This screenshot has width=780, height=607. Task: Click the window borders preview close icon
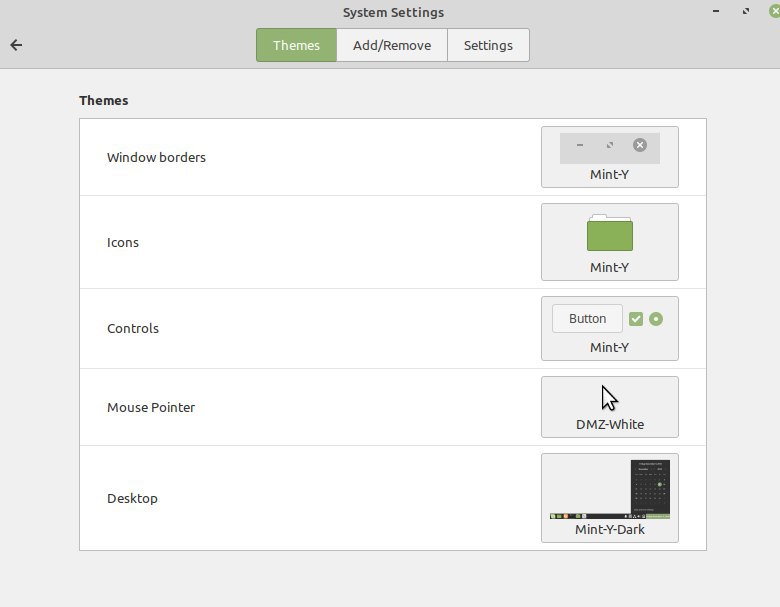(640, 145)
